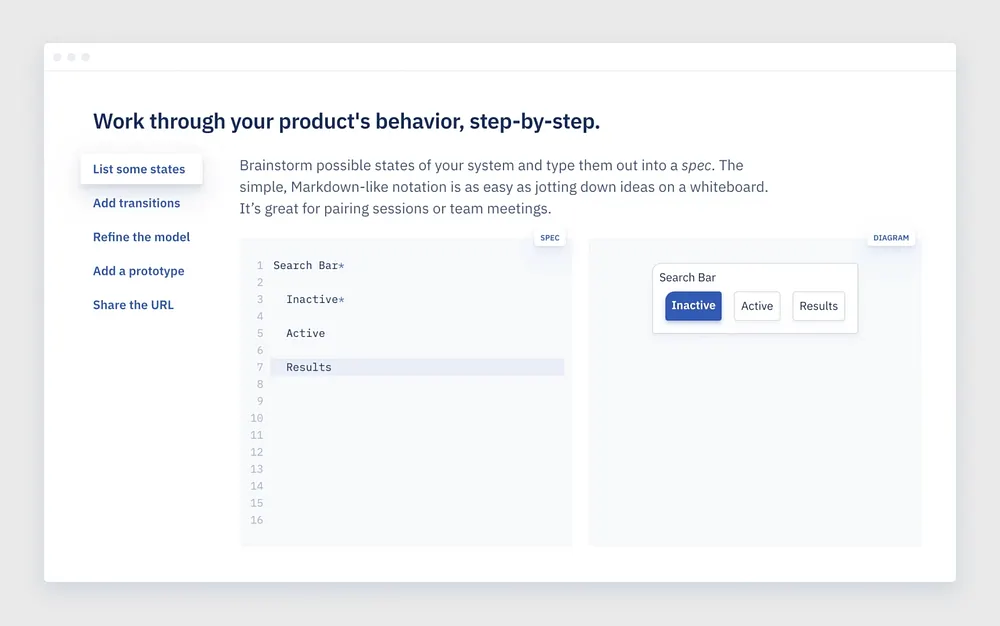The width and height of the screenshot is (1000, 626).
Task: Place cursor on the Search Bar* line
Action: tap(308, 265)
